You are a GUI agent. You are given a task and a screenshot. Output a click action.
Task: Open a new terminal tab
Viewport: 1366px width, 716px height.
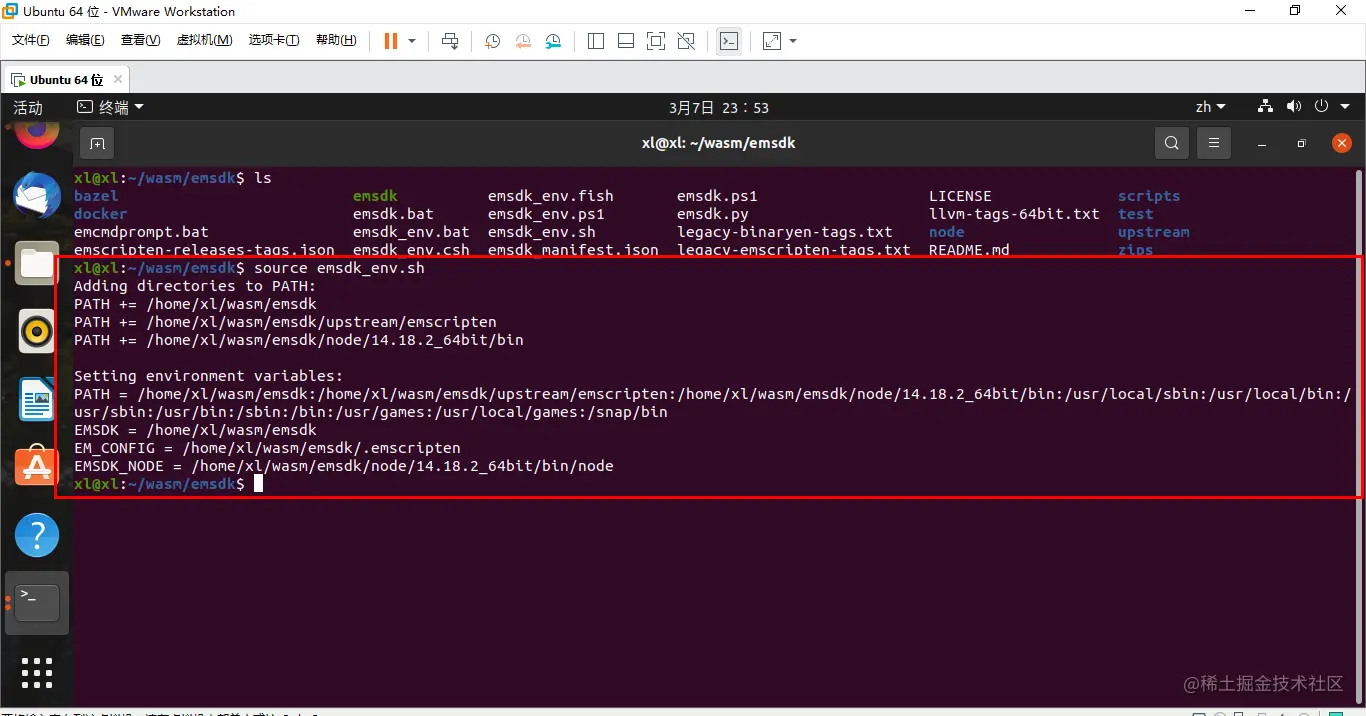[x=97, y=143]
